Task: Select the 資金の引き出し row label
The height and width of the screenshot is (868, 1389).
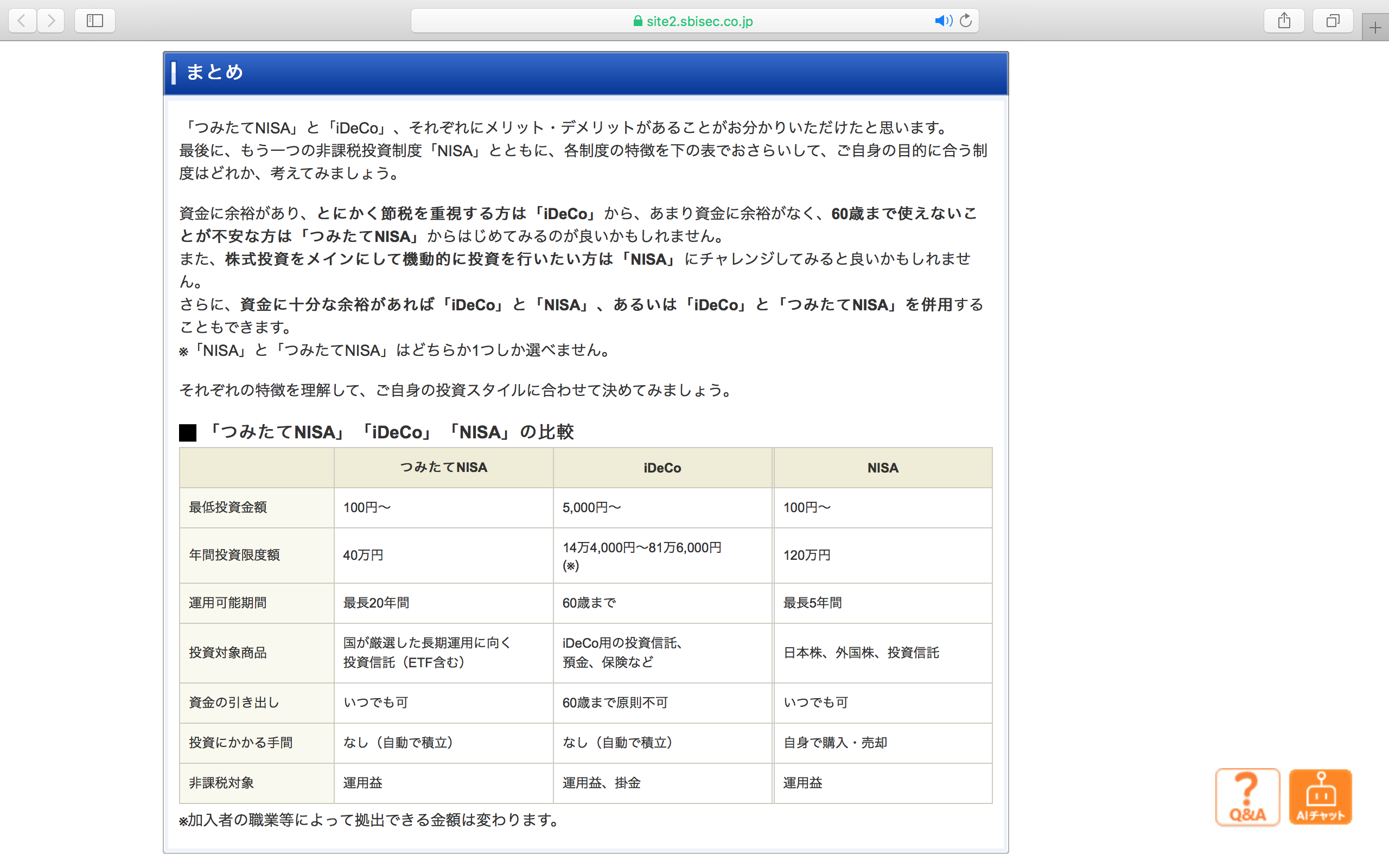Action: 257,703
